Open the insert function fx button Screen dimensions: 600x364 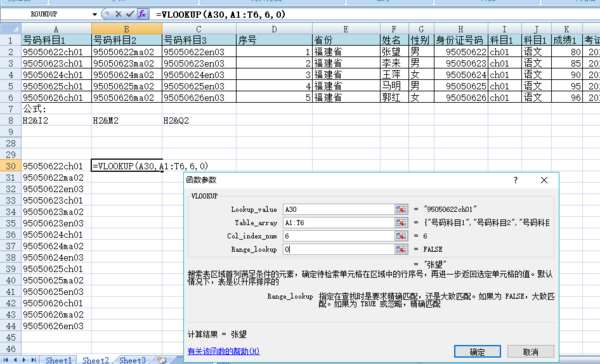click(142, 14)
